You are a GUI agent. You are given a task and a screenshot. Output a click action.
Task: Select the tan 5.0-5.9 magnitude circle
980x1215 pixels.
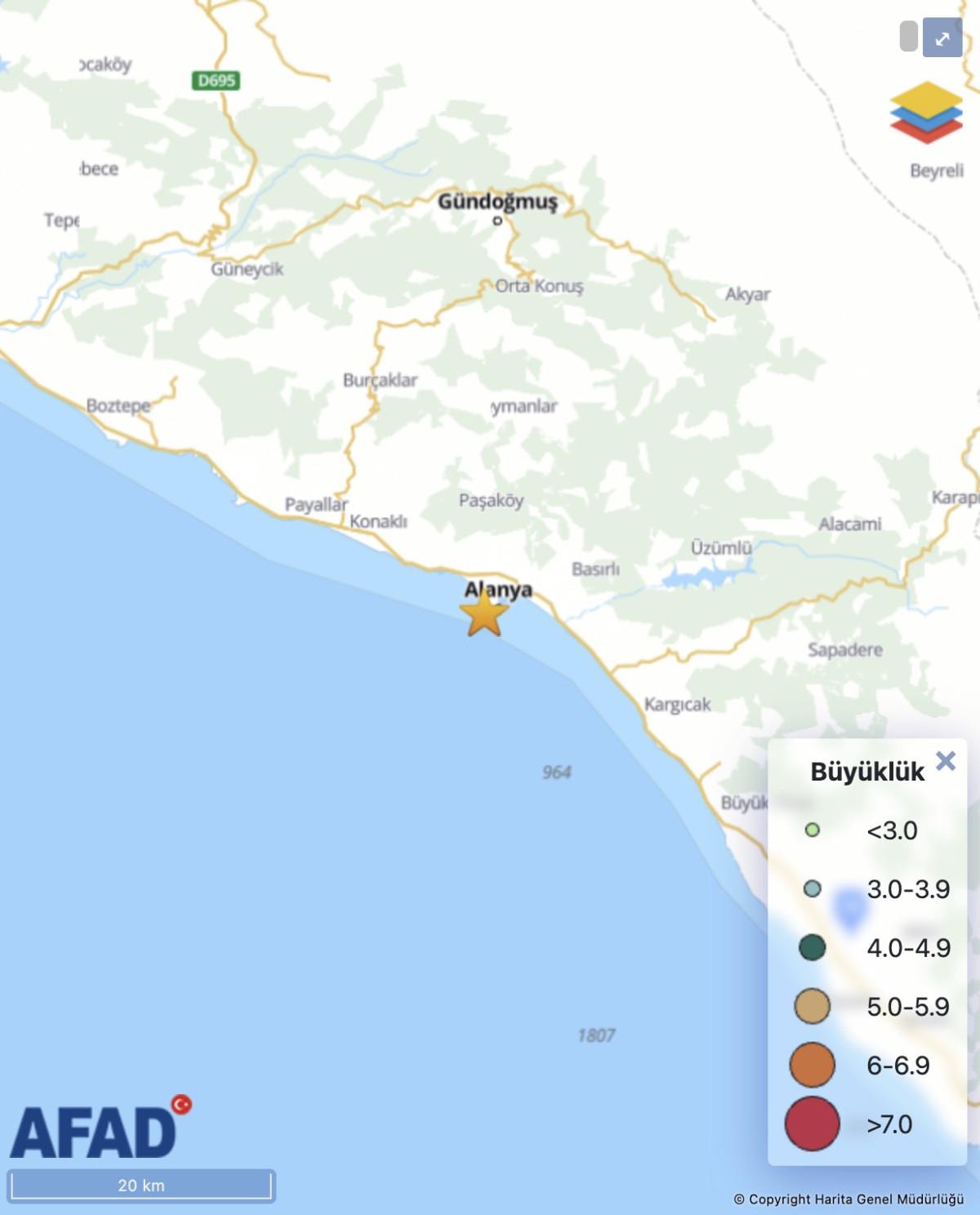coord(812,1007)
